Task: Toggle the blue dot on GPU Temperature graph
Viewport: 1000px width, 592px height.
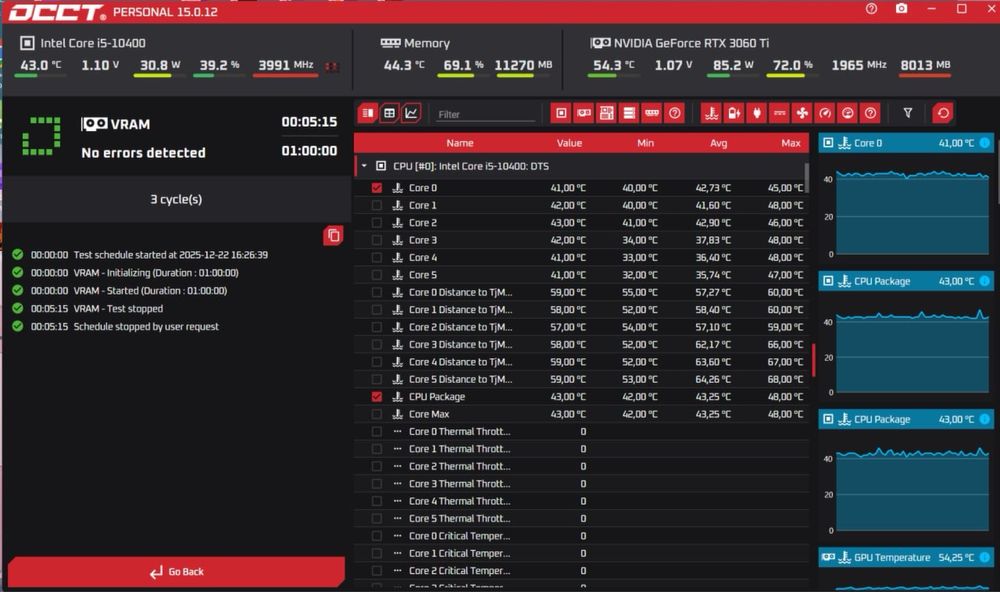Action: 985,558
